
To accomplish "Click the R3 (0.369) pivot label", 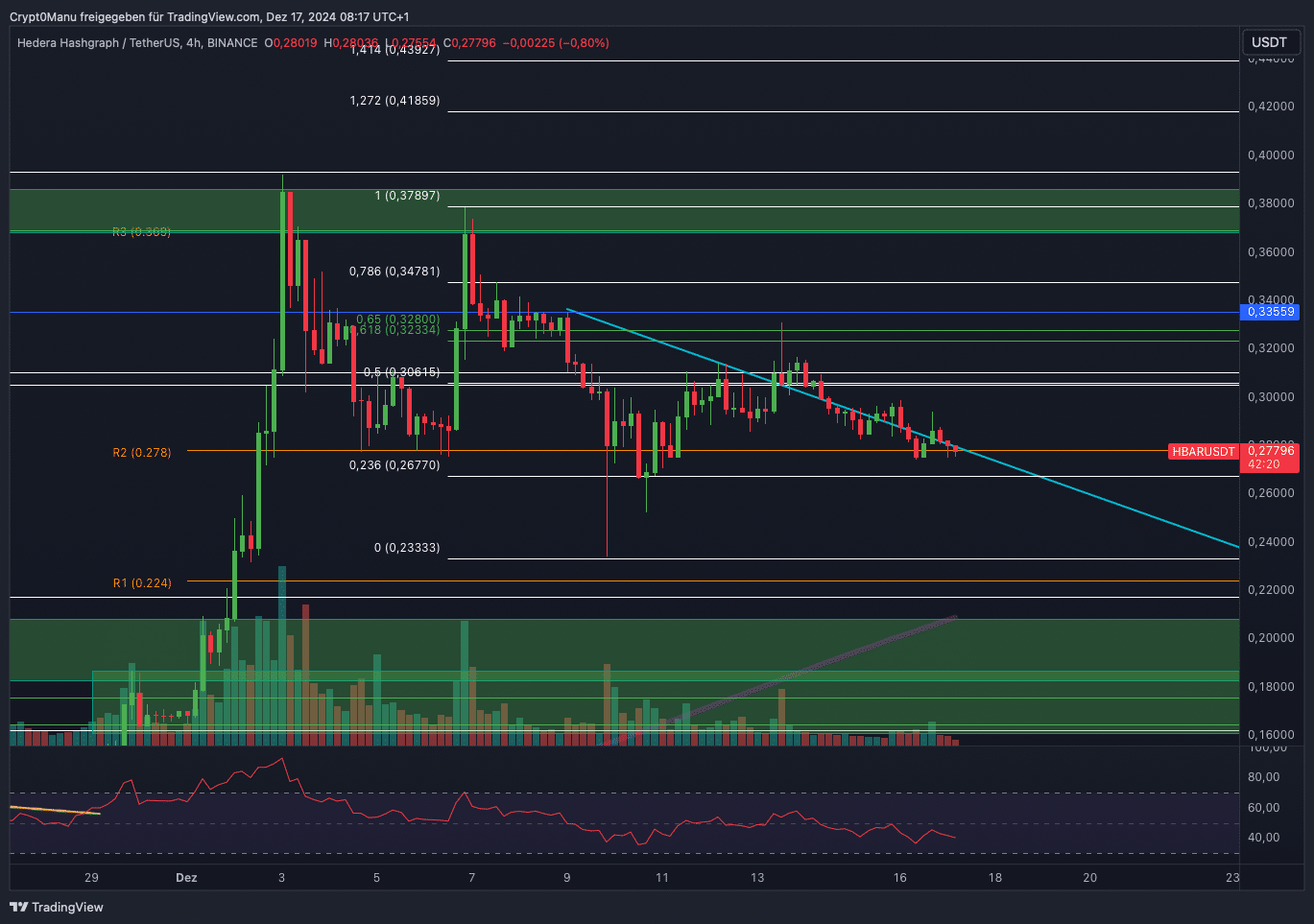I will [142, 232].
